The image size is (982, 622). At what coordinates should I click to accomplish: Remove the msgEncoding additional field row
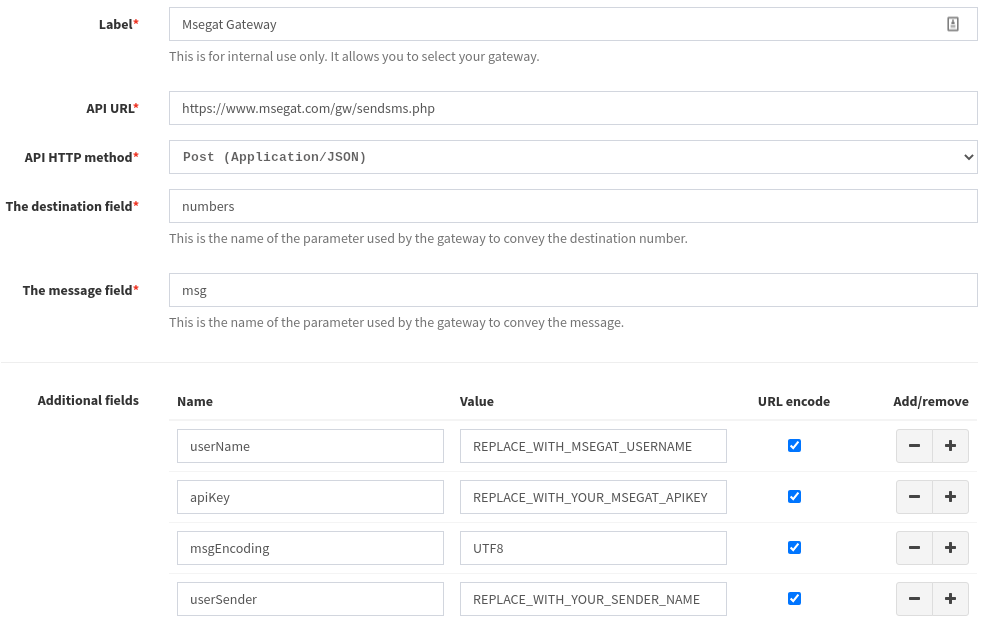914,548
